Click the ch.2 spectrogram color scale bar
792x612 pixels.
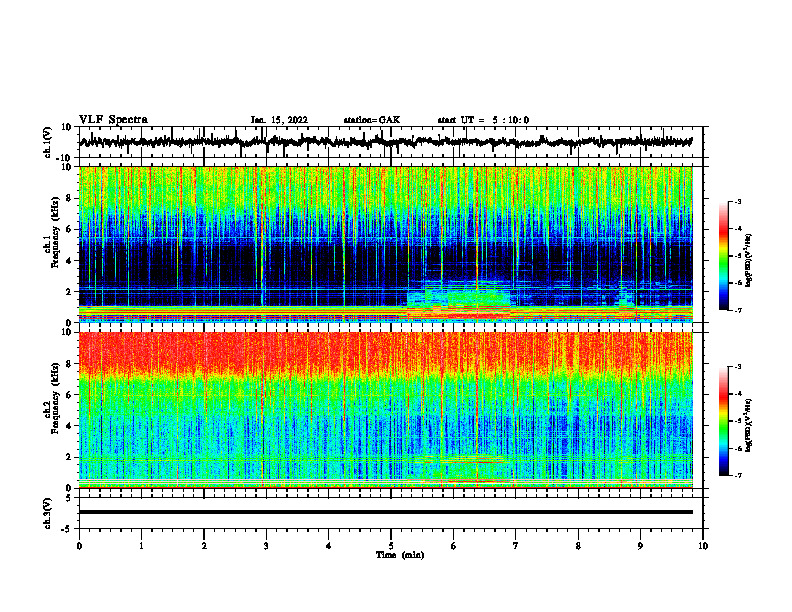tap(724, 421)
